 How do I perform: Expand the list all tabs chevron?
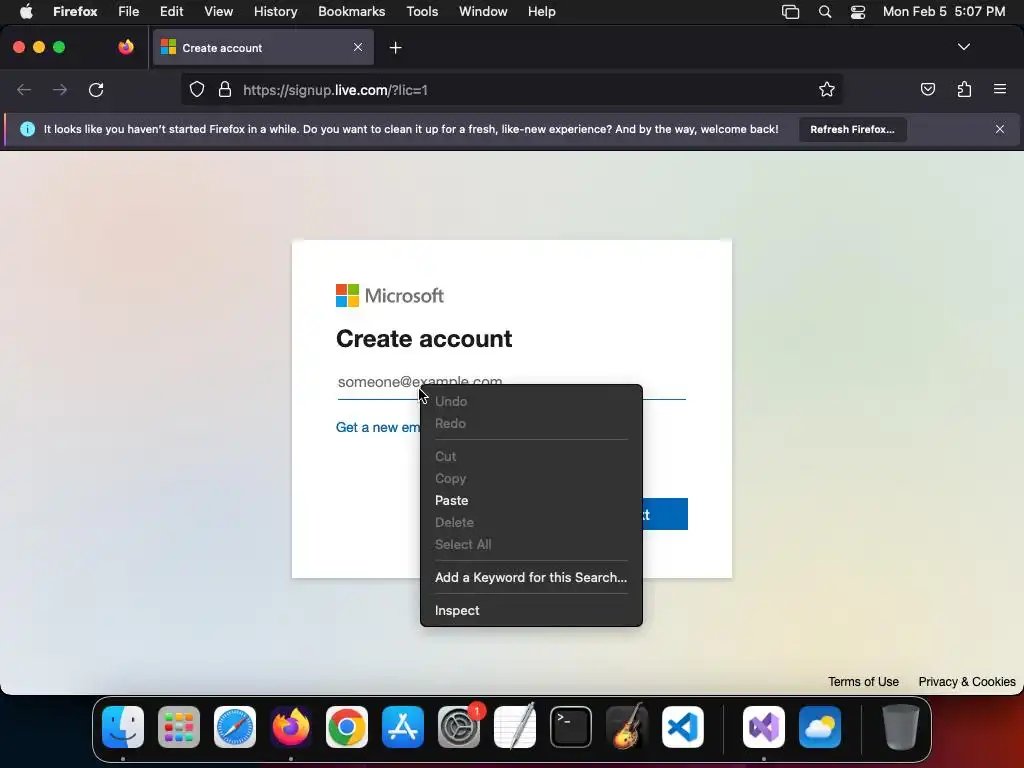click(963, 47)
